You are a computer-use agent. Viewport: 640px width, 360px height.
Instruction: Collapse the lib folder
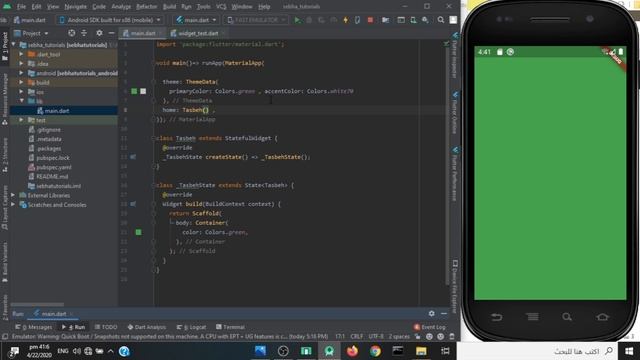coord(21,100)
